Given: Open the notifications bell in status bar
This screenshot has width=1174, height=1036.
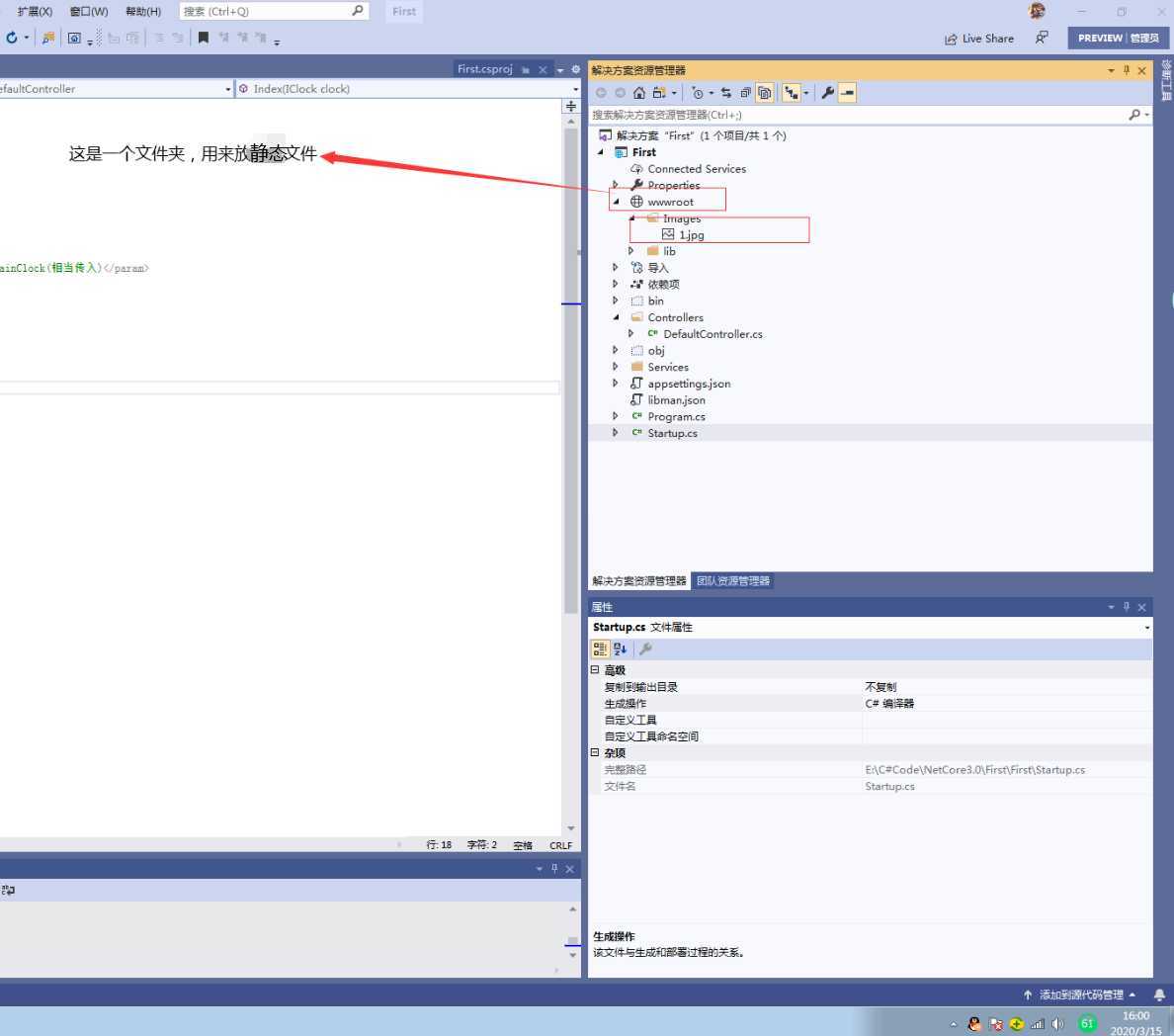Looking at the screenshot, I should tap(1159, 994).
